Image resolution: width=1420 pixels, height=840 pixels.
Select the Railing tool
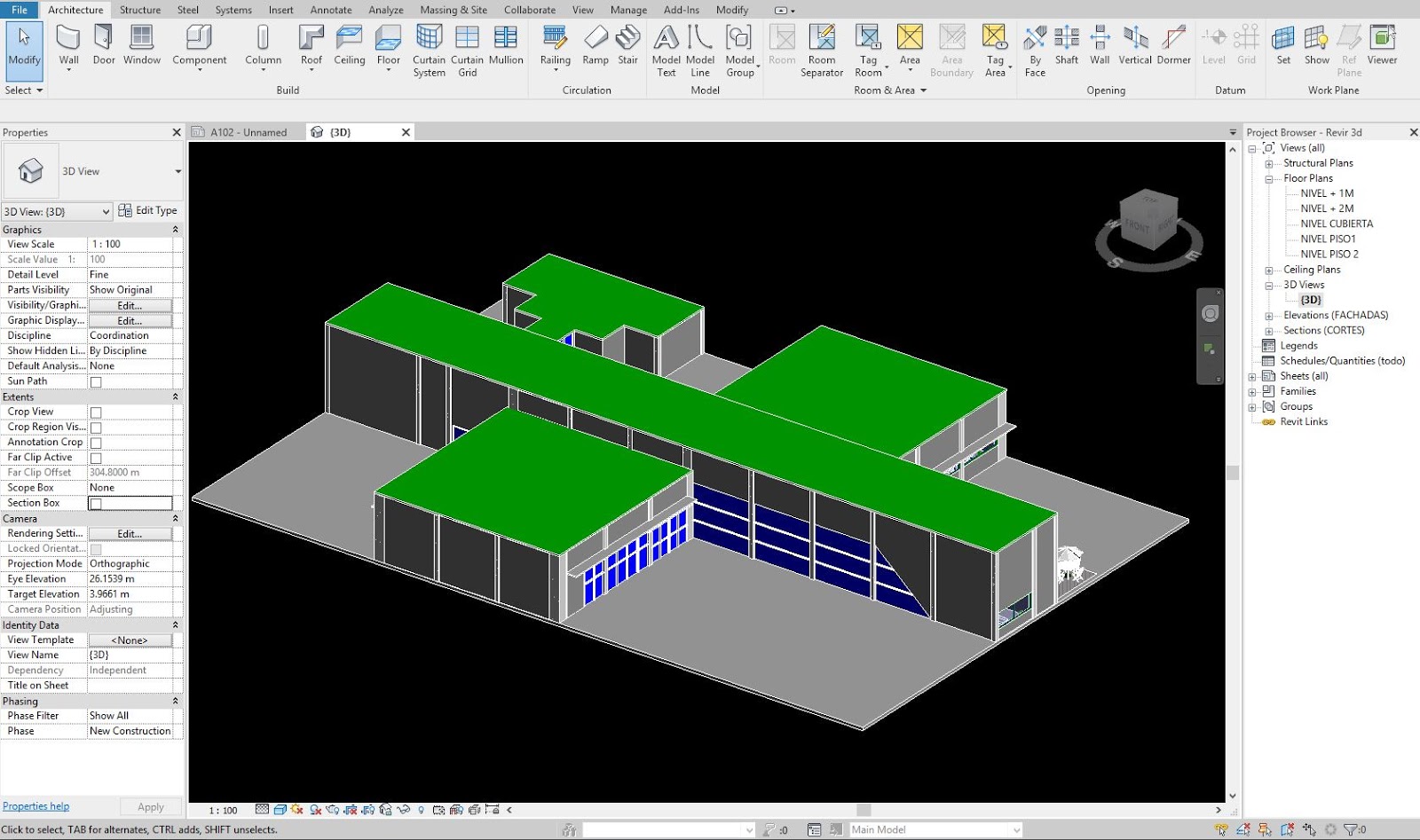tap(556, 44)
